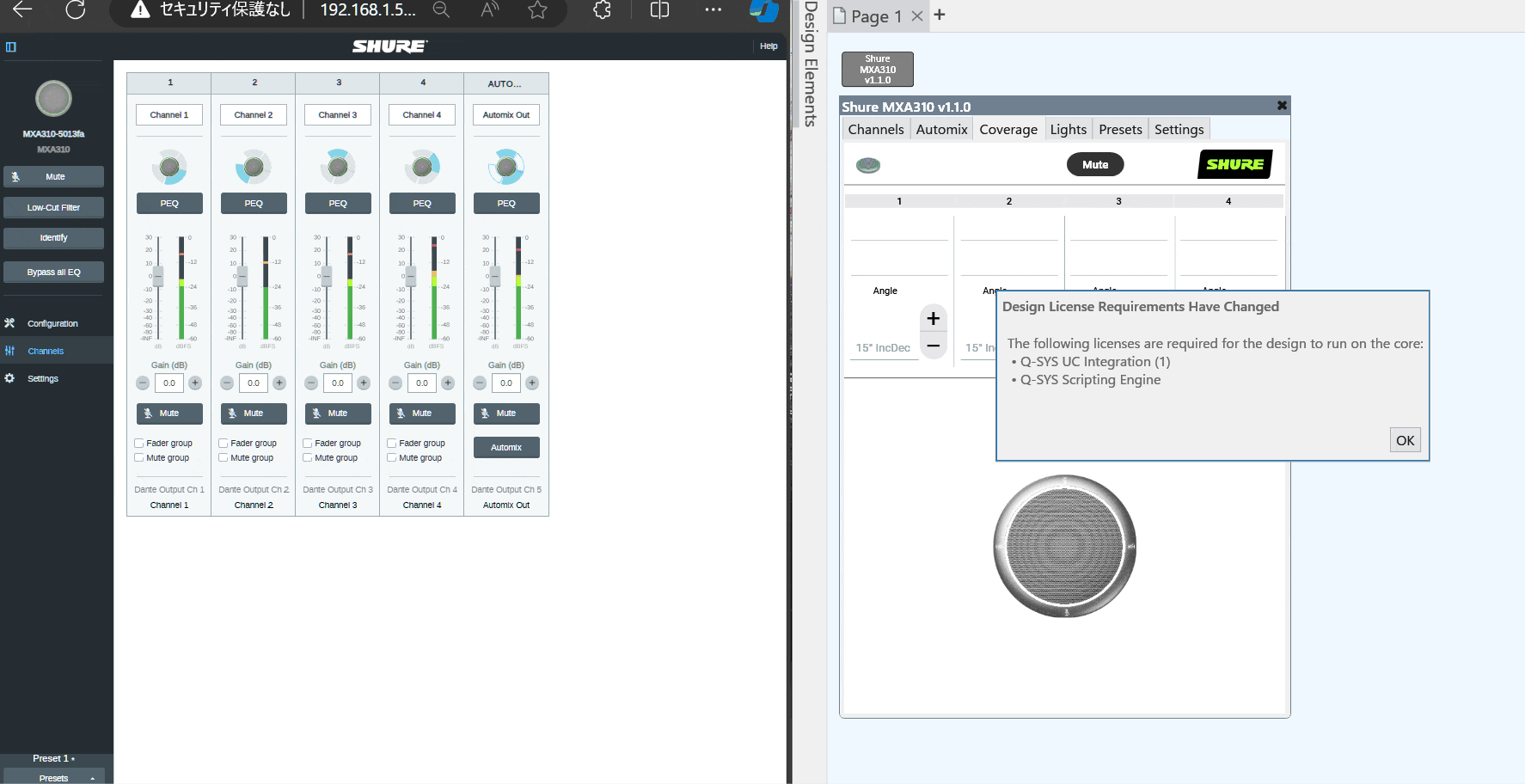Click the large MXA310 microphone image
The image size is (1525, 784).
tap(1065, 546)
